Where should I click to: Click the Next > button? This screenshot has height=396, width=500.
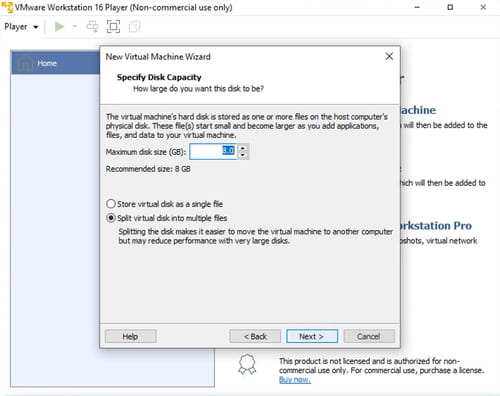coord(312,336)
